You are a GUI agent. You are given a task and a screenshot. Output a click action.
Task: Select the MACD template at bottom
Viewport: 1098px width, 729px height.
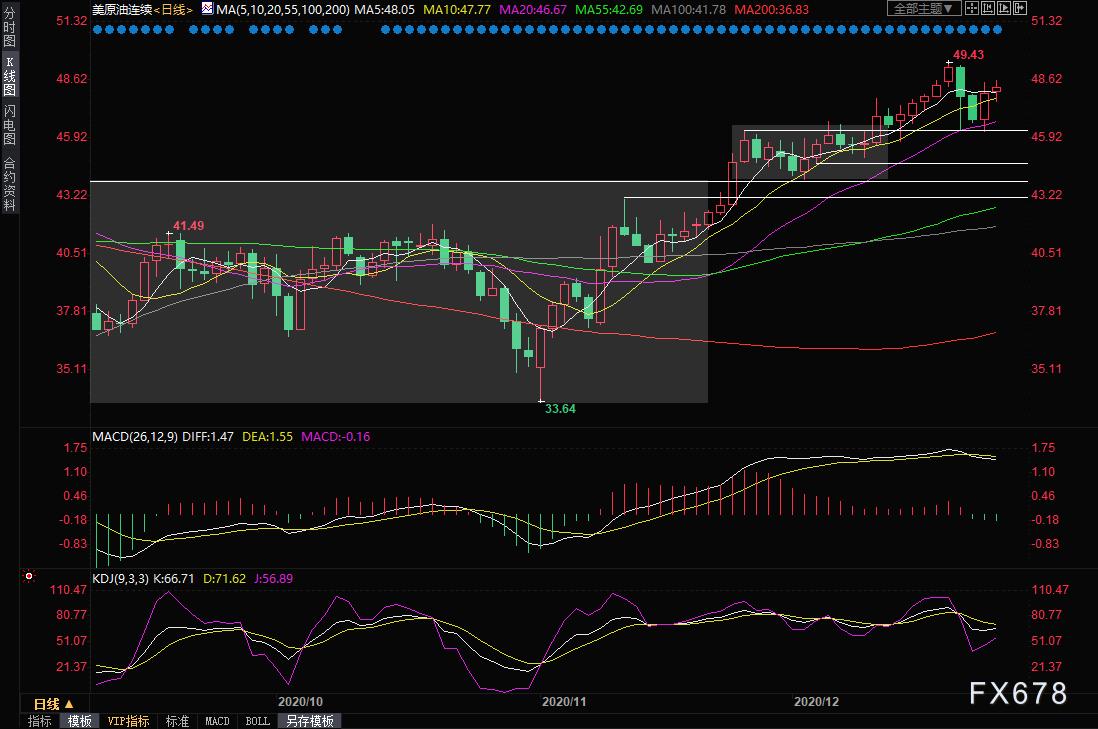coord(217,721)
